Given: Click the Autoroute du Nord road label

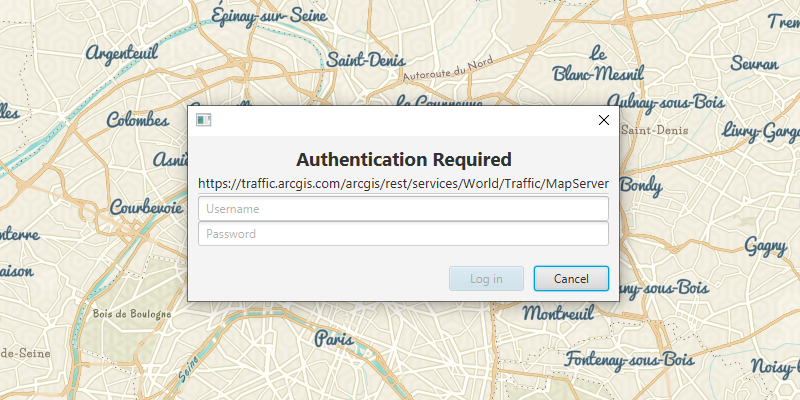Looking at the screenshot, I should (448, 72).
